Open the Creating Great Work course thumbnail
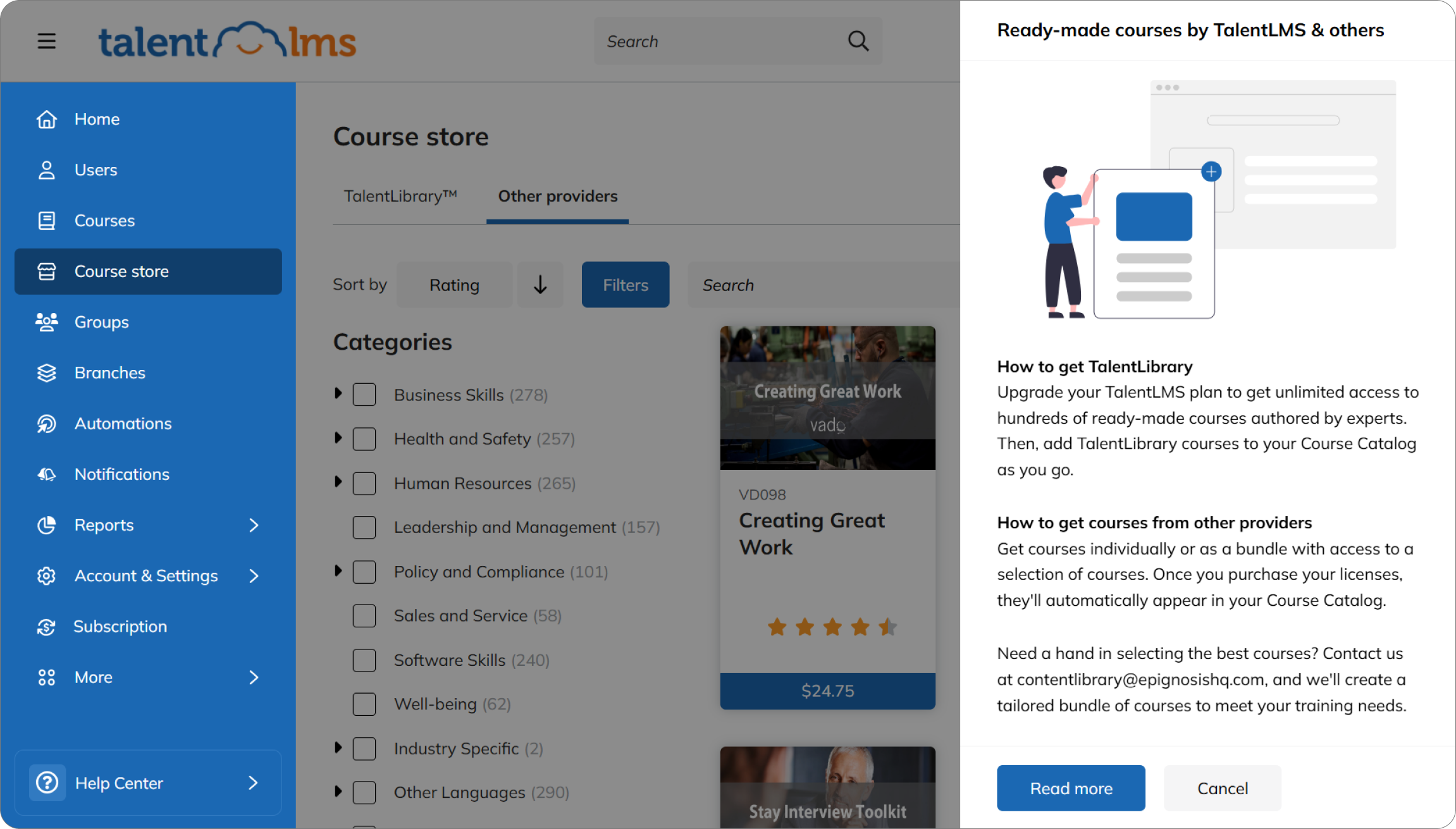1456x829 pixels. (x=827, y=398)
